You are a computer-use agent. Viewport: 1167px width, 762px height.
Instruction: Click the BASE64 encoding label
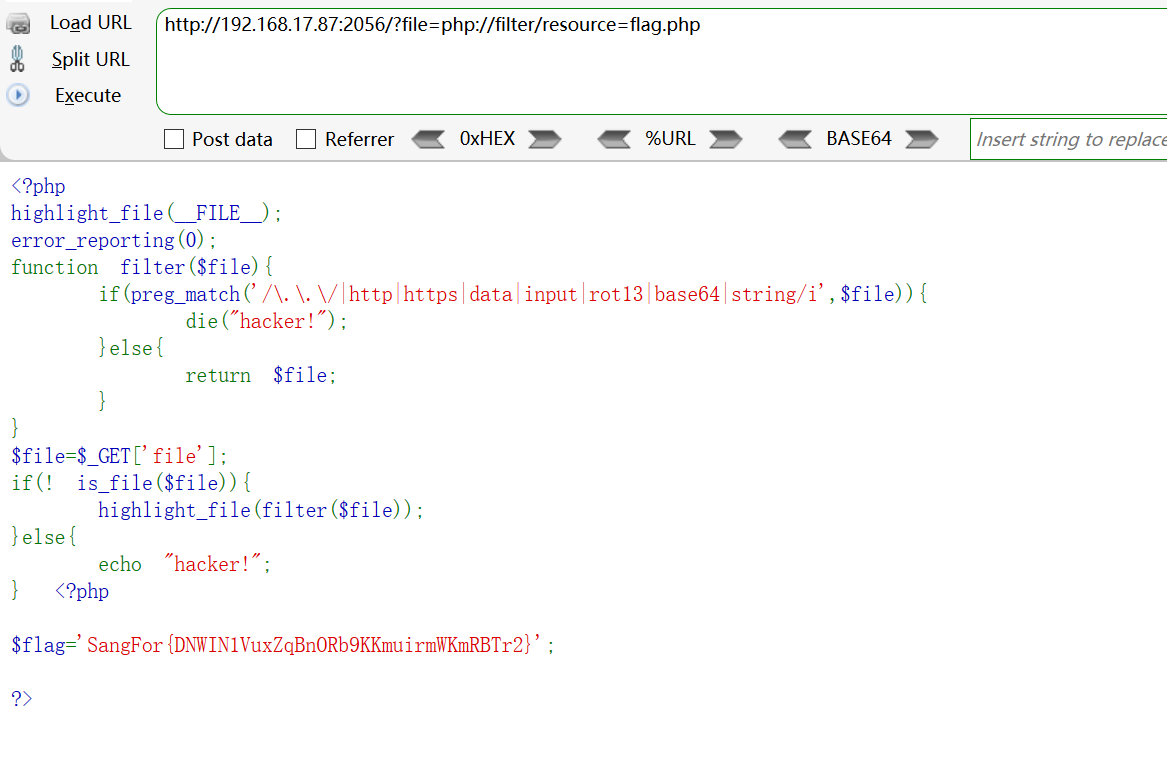coord(859,138)
